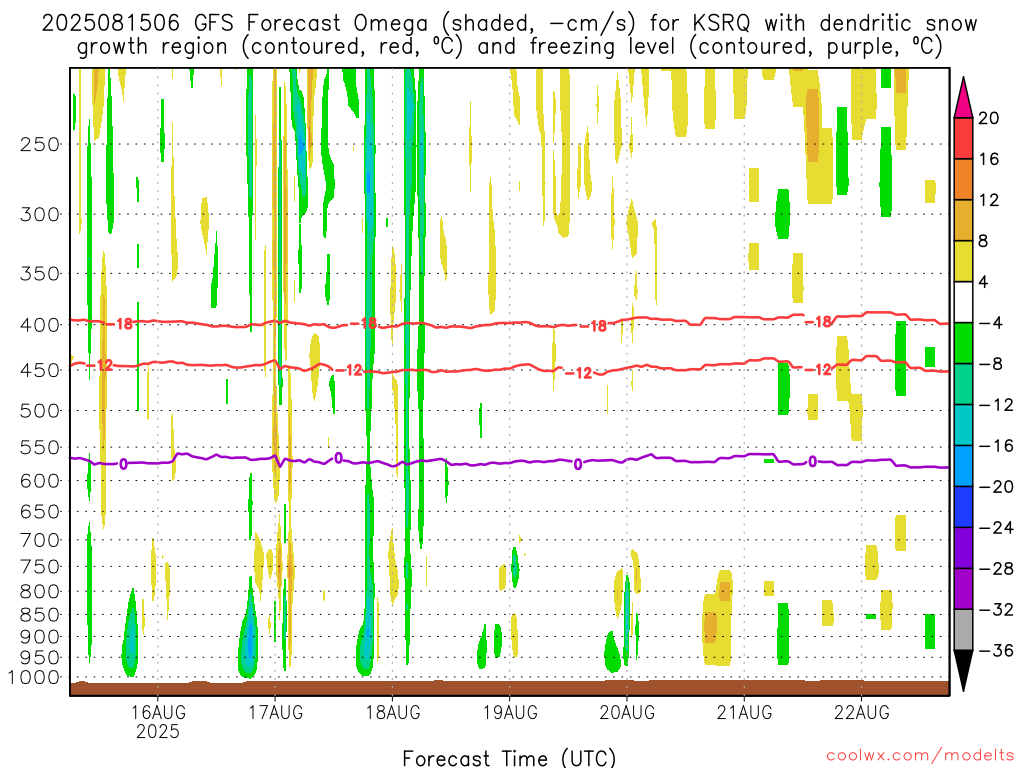This screenshot has height=768, width=1024.
Task: Click the 850 pressure level label
Action: pyautogui.click(x=39, y=615)
